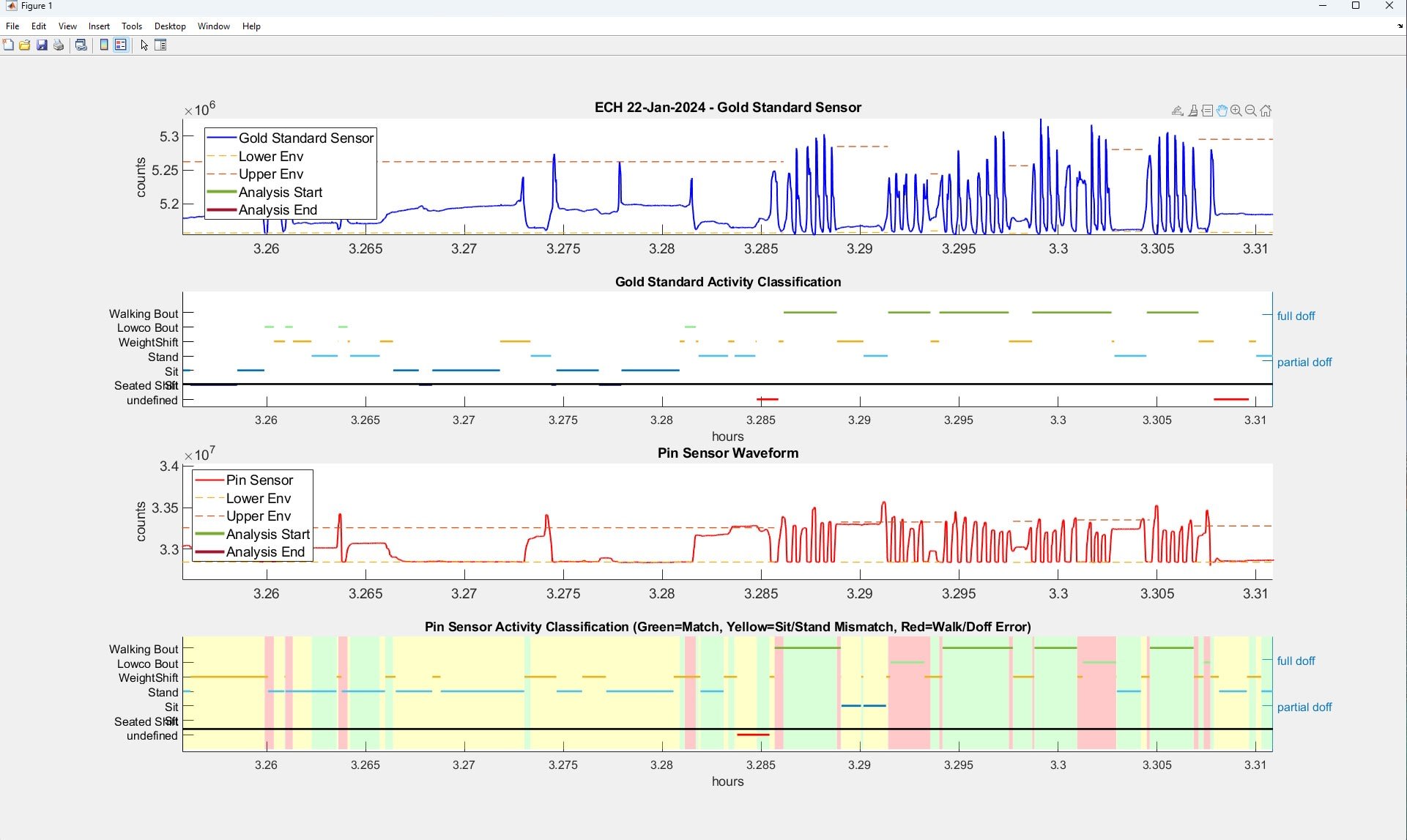Click the 'Pin Sensor Waveform' title
Screen dimensions: 1407x840
pos(728,453)
